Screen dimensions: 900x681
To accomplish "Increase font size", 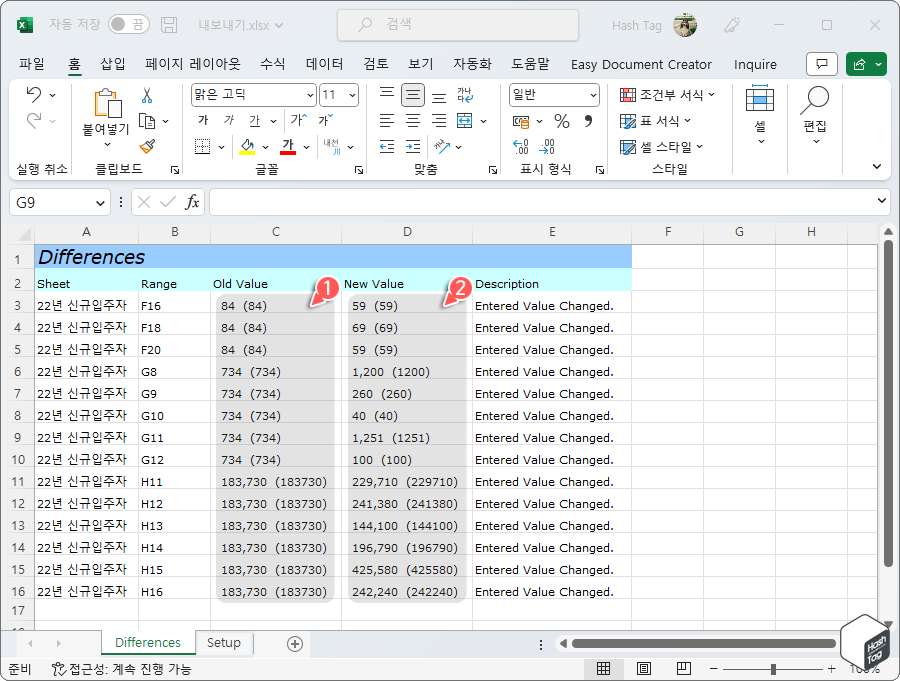I will [299, 120].
